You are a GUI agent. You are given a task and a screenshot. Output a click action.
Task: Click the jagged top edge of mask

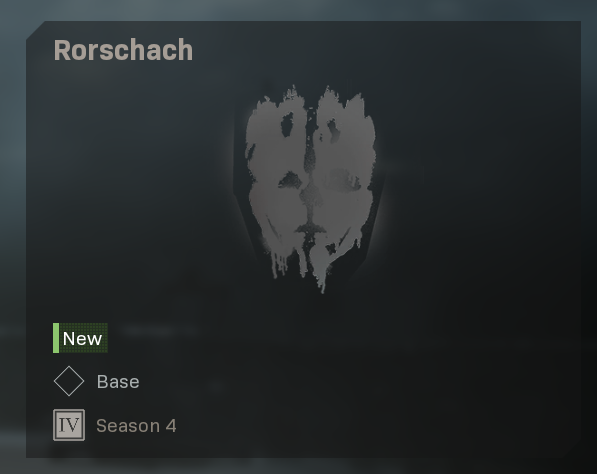point(310,95)
